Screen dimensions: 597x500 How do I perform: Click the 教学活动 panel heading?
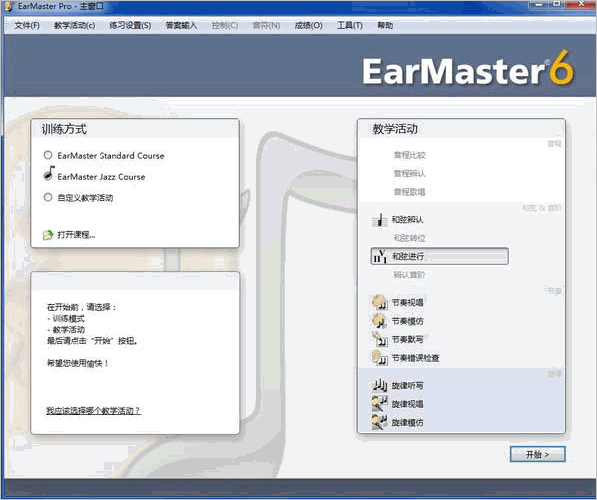395,129
